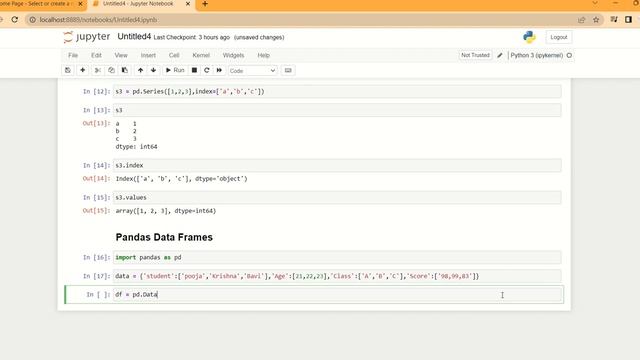The height and width of the screenshot is (360, 640).
Task: Save notebook with the floppy disk icon
Action: point(68,70)
